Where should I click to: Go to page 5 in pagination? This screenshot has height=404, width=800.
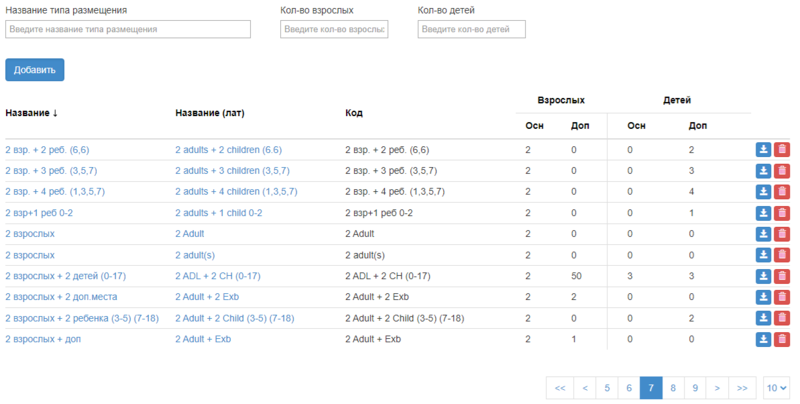coord(606,387)
